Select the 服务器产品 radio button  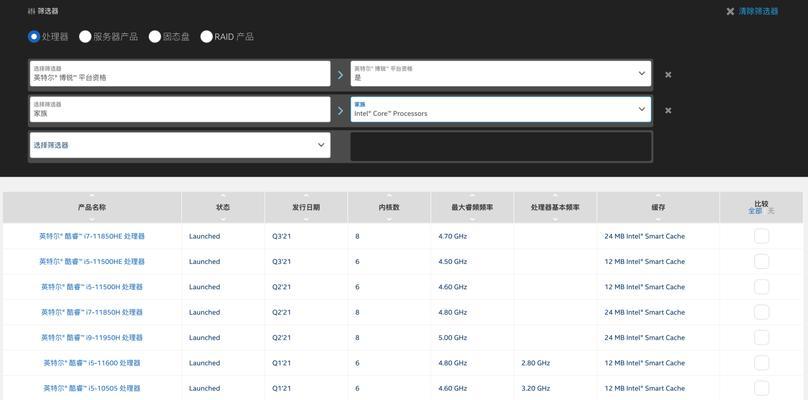85,37
